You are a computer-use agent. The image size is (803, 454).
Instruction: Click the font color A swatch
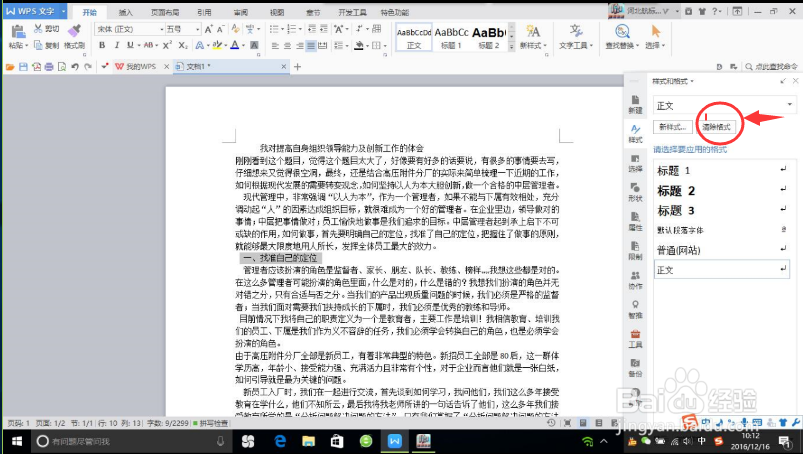pyautogui.click(x=235, y=45)
